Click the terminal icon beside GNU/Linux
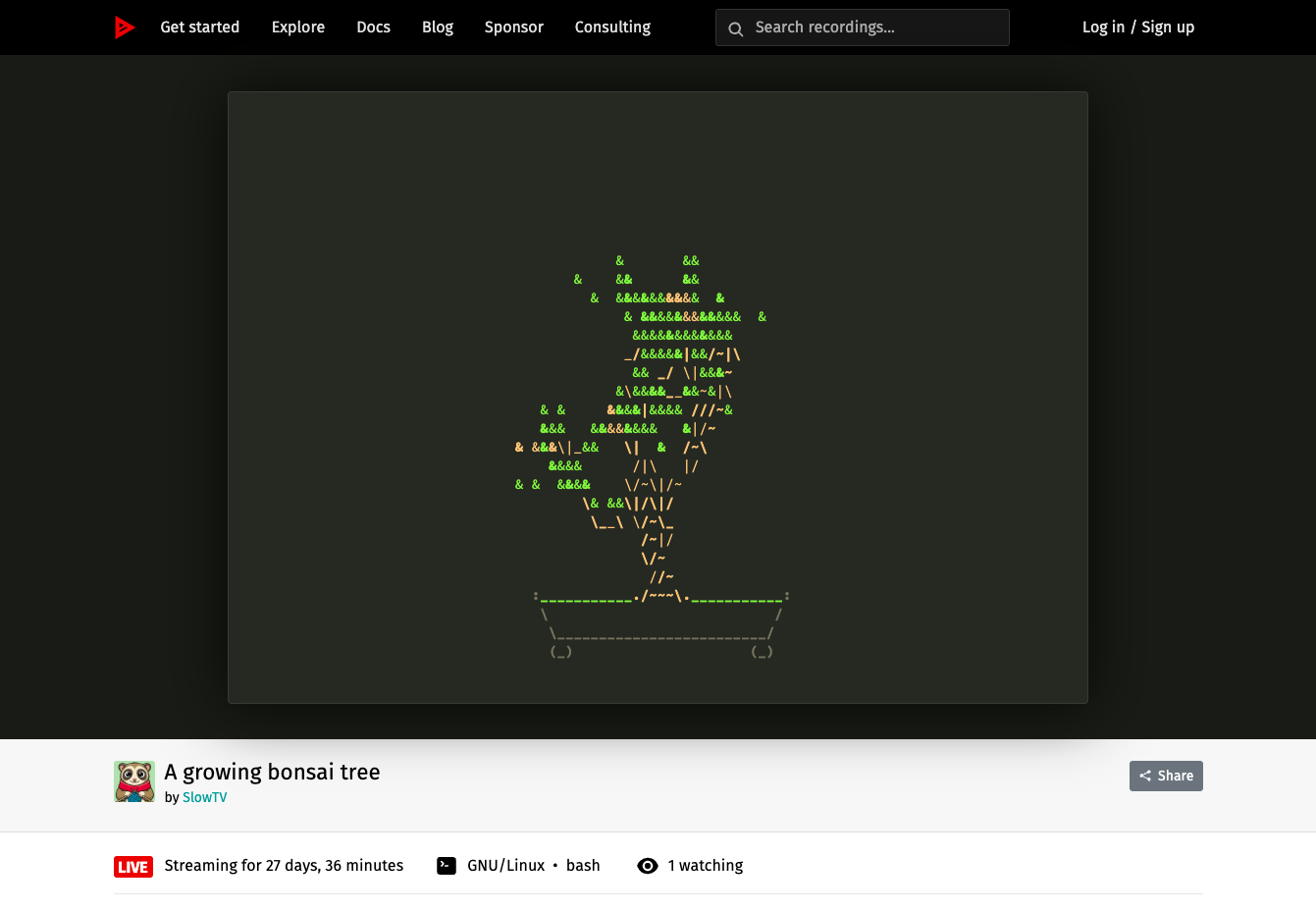The width and height of the screenshot is (1316, 912). [447, 866]
